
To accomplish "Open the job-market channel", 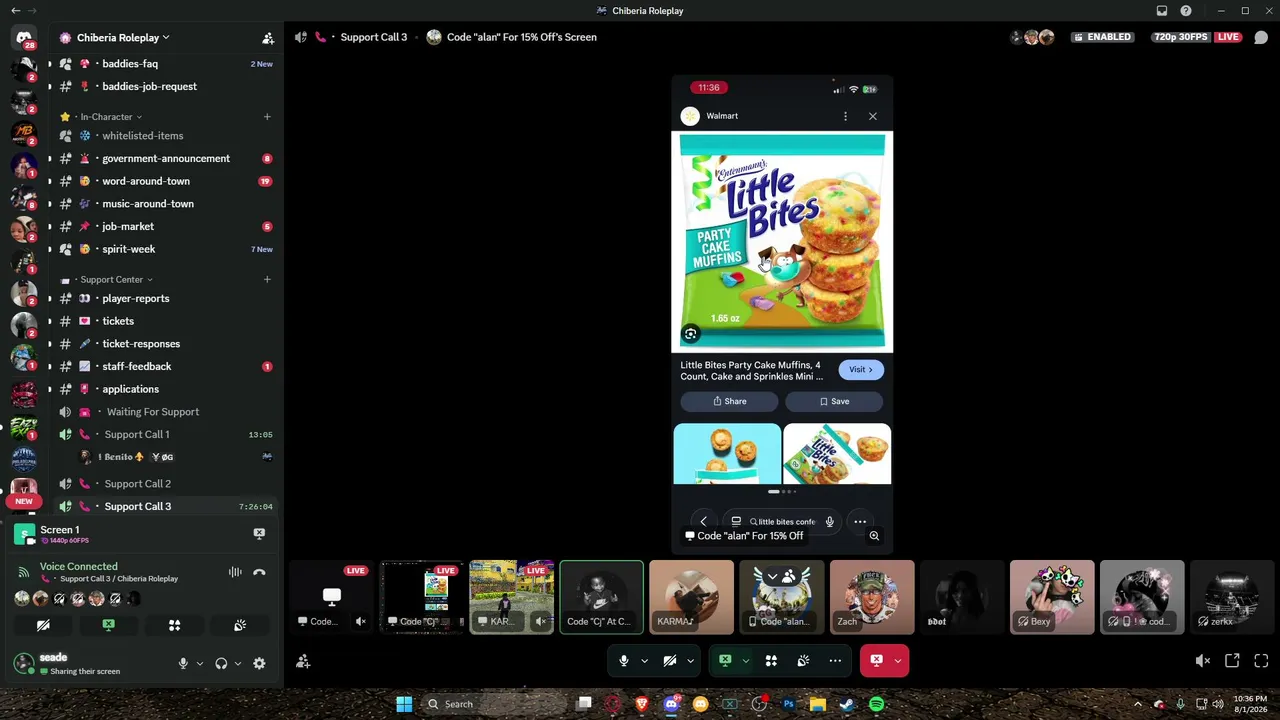I will click(166, 227).
